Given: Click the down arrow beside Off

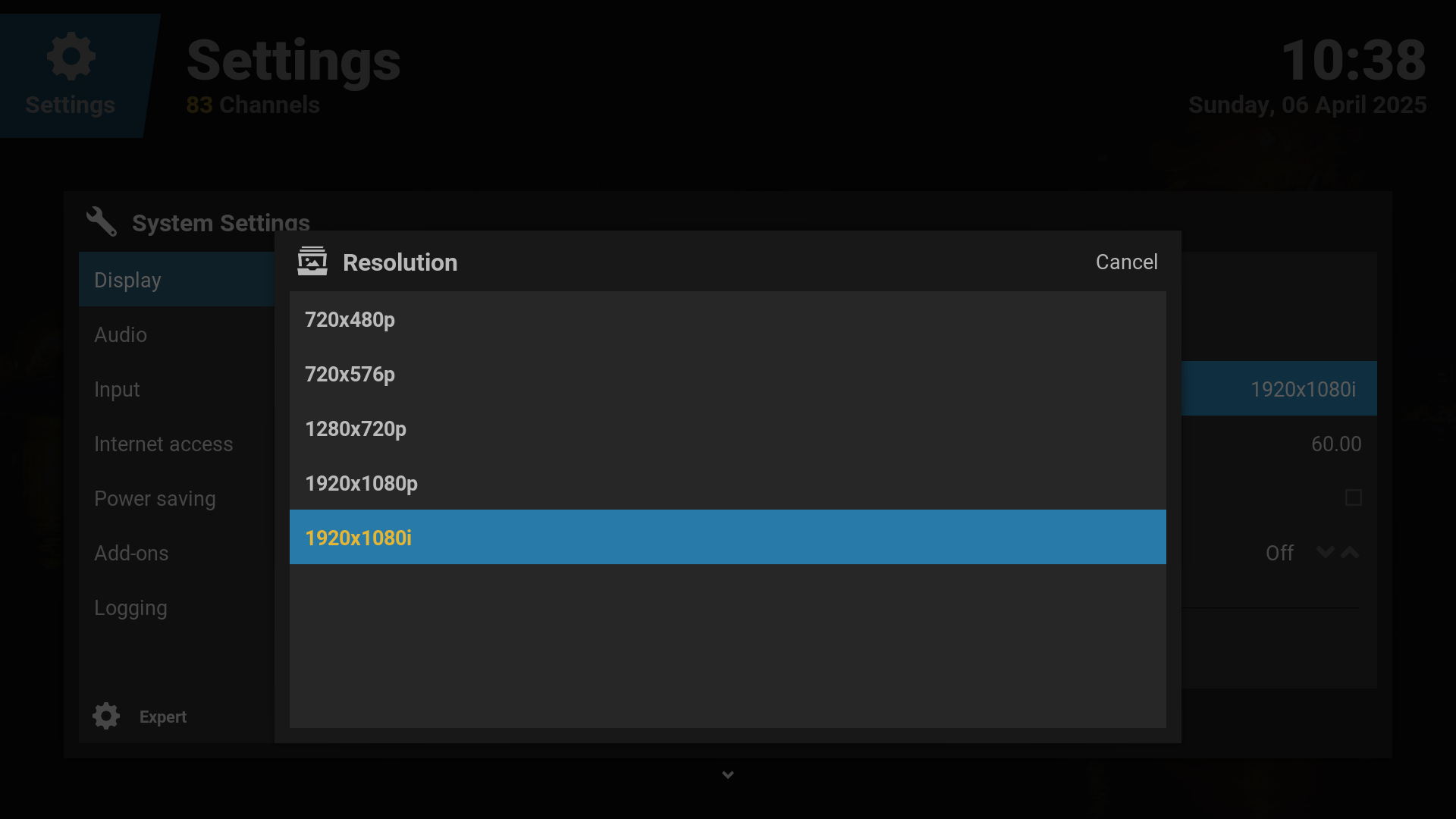Looking at the screenshot, I should 1325,552.
